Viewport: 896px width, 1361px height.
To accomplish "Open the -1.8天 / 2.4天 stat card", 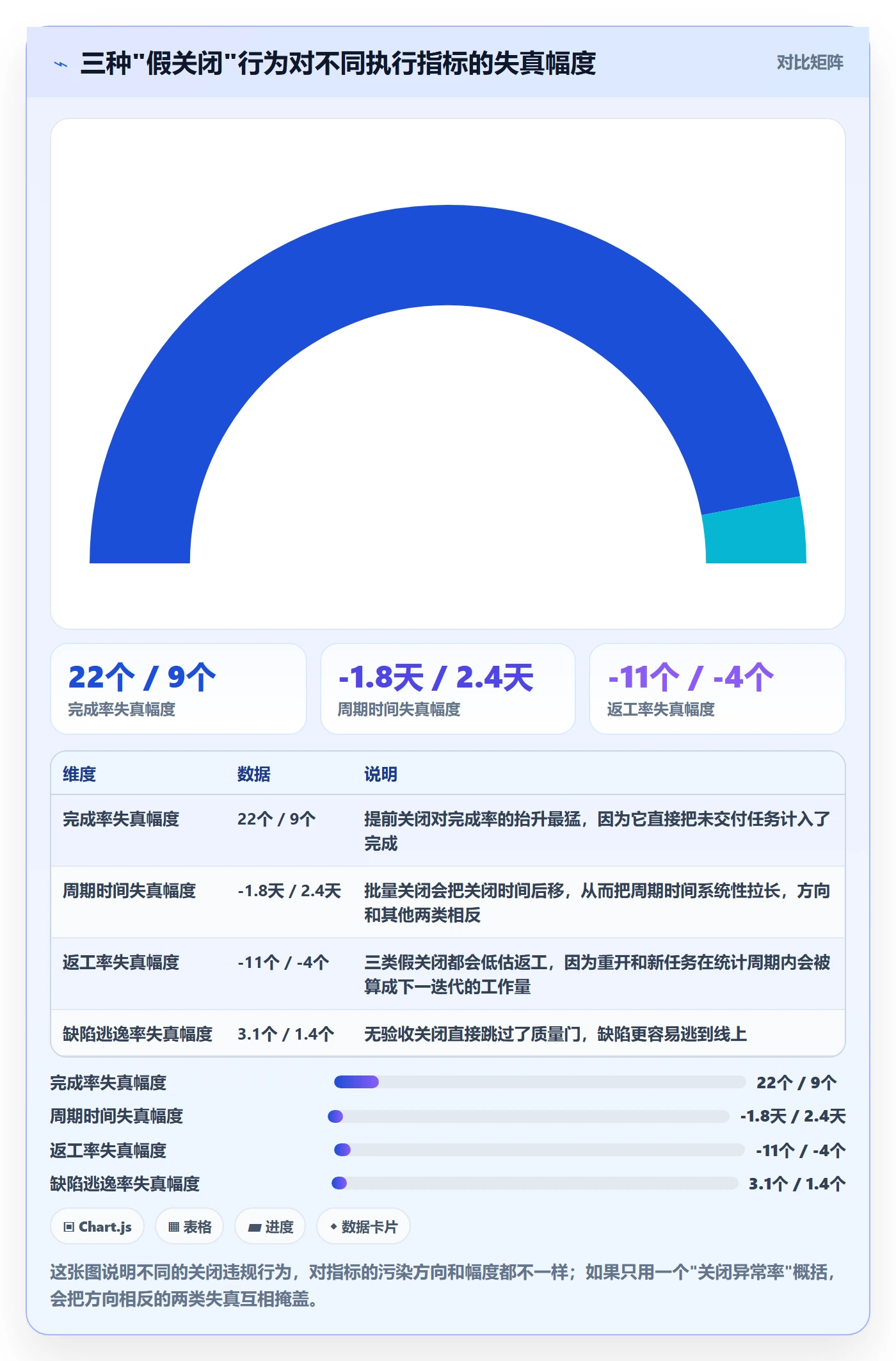I will coord(448,689).
